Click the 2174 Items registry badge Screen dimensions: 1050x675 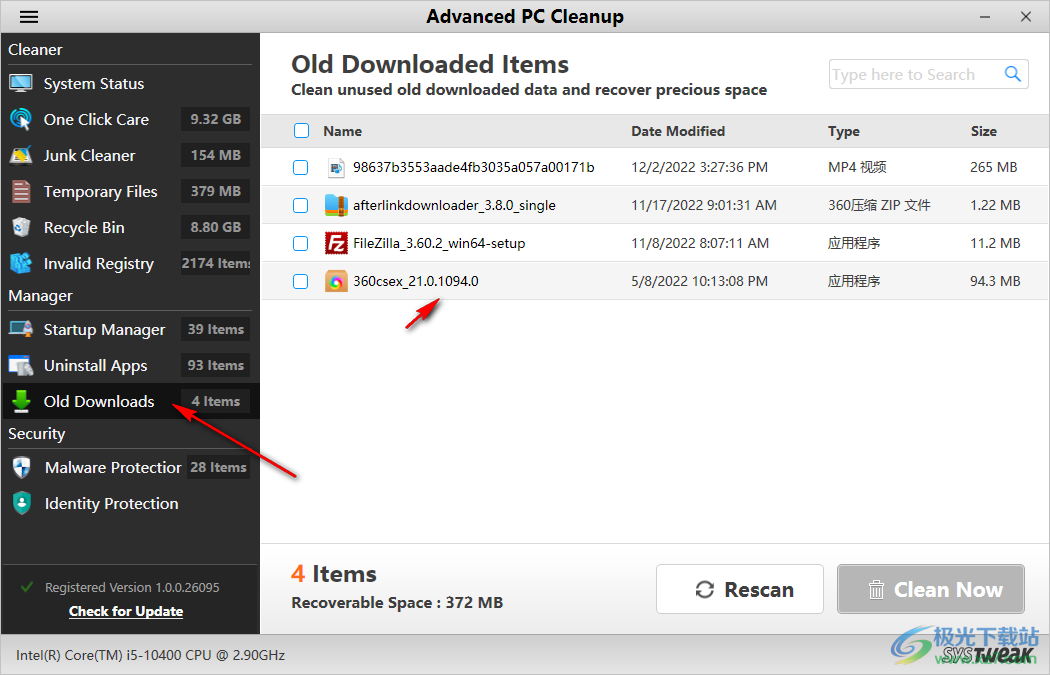(216, 263)
